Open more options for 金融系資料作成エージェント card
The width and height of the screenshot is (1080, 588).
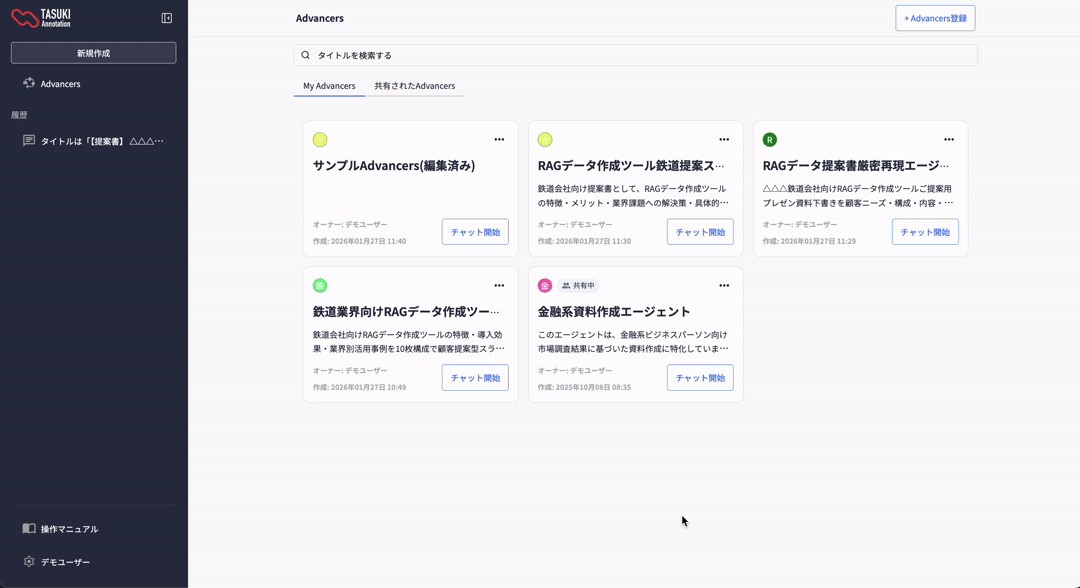(724, 286)
